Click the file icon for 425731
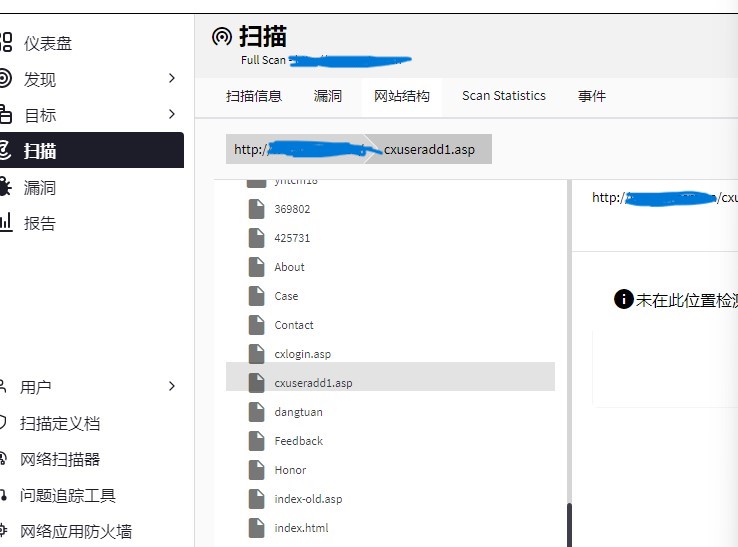This screenshot has height=547, width=738. pyautogui.click(x=257, y=238)
